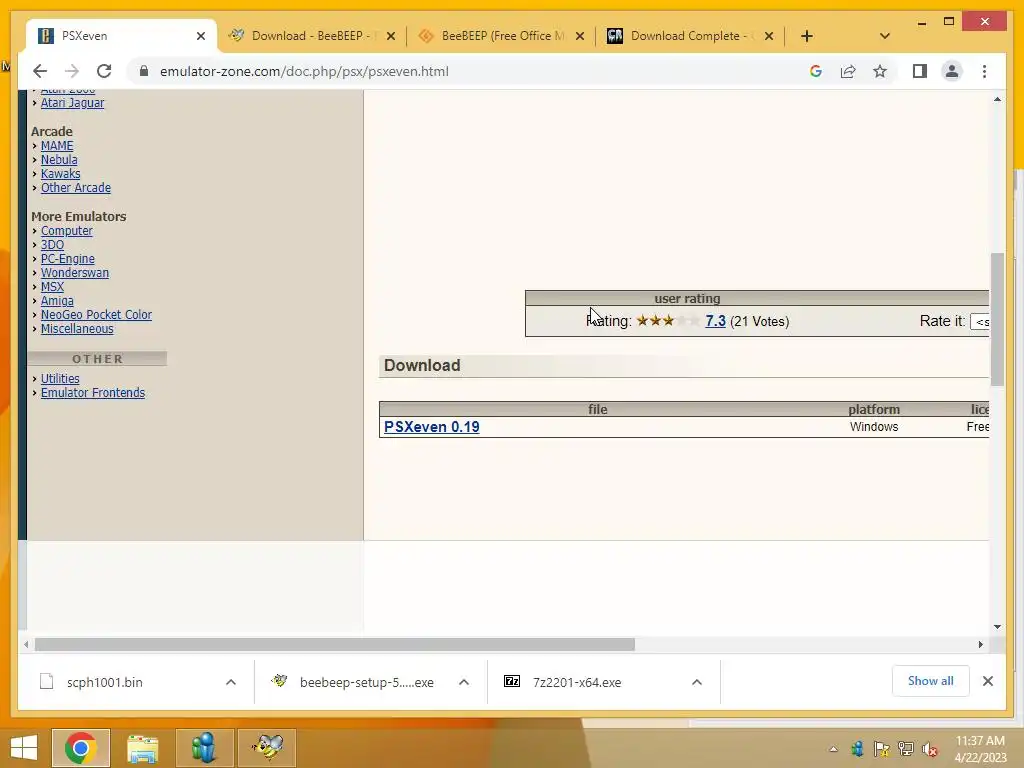1024x768 pixels.
Task: Open Chrome side panel icon
Action: (920, 71)
